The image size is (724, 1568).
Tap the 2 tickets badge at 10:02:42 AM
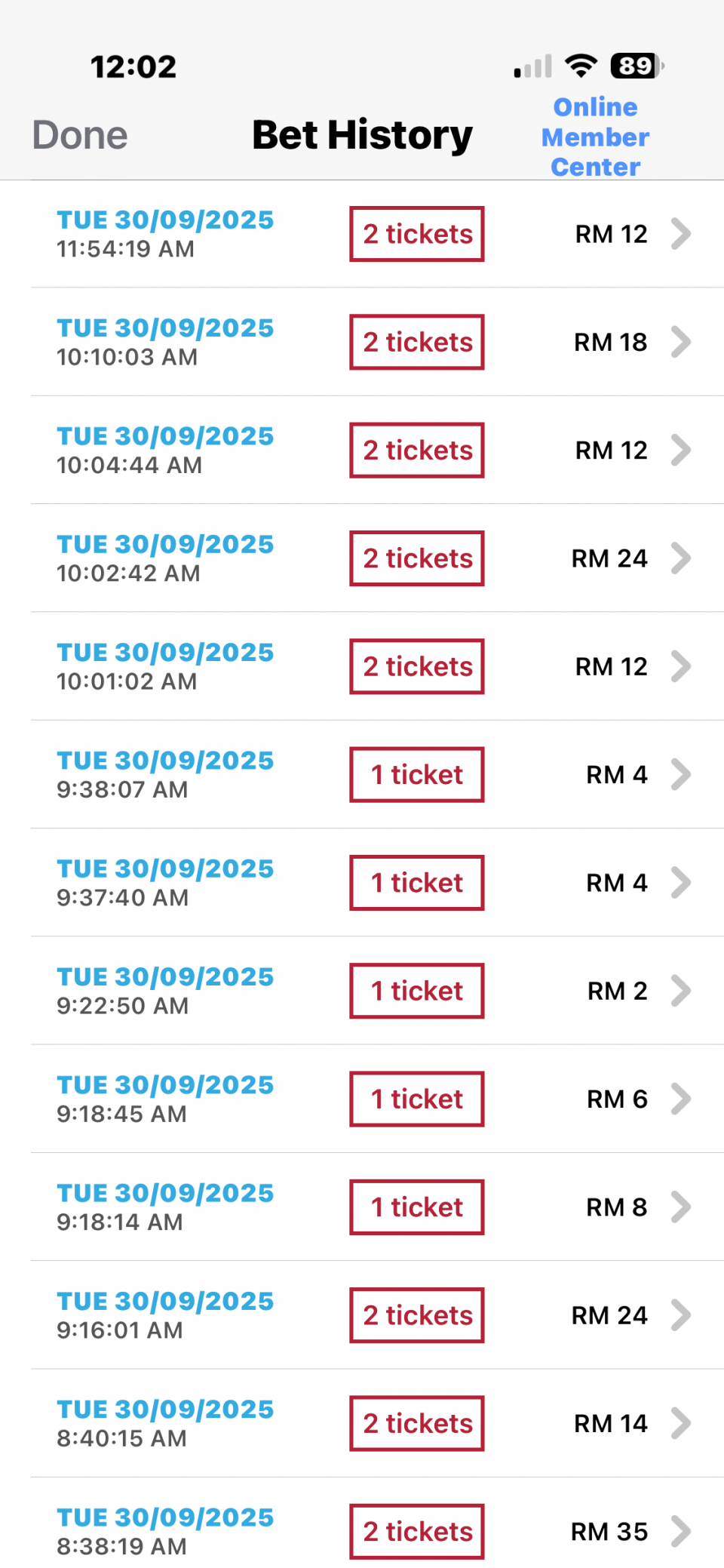pyautogui.click(x=417, y=558)
